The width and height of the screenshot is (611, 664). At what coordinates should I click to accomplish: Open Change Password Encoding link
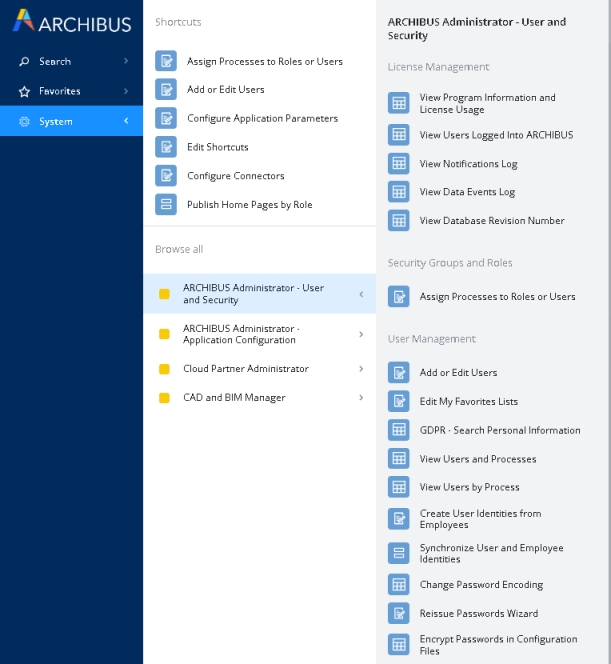tap(481, 585)
